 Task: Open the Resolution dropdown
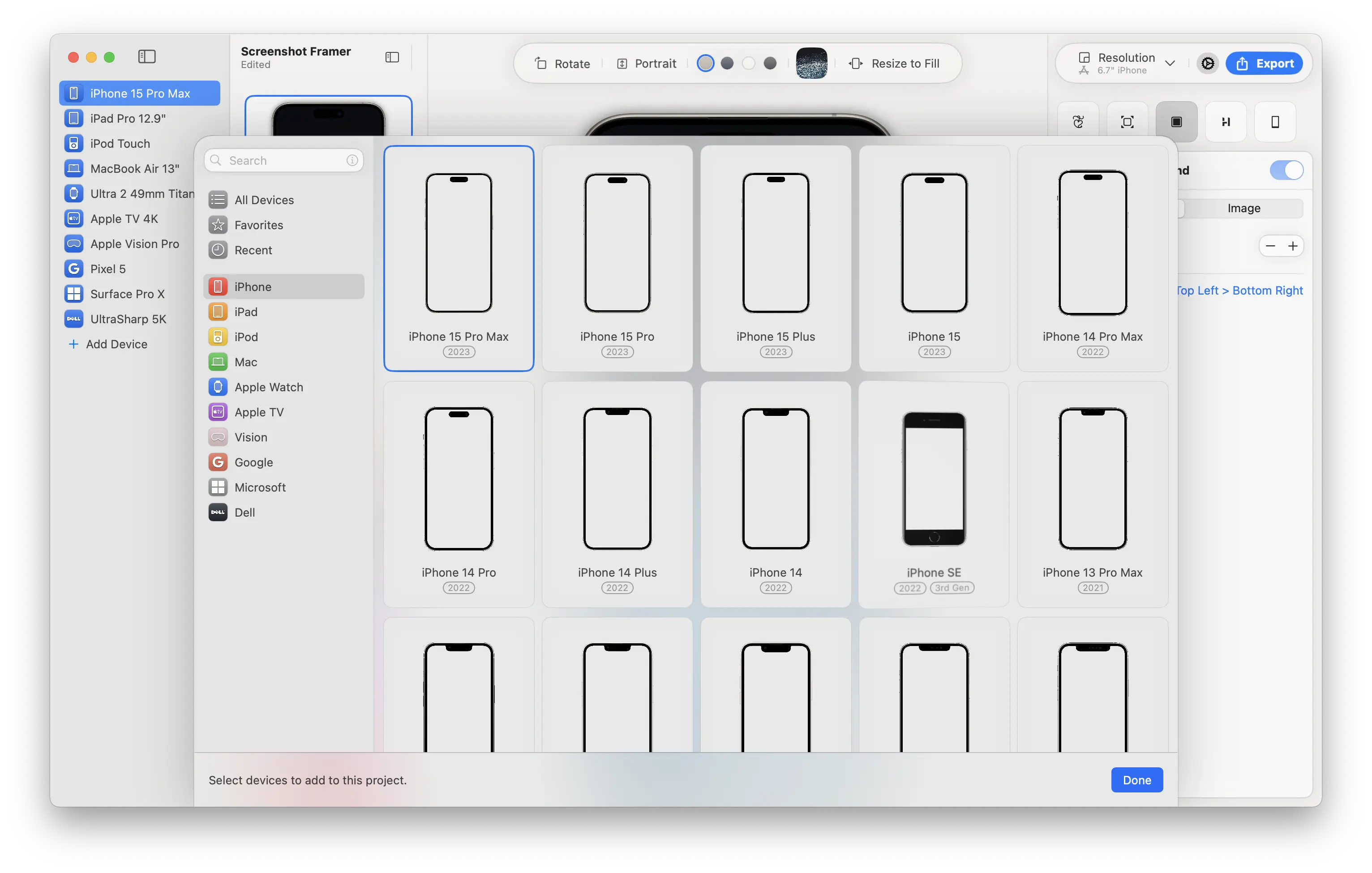[1127, 63]
